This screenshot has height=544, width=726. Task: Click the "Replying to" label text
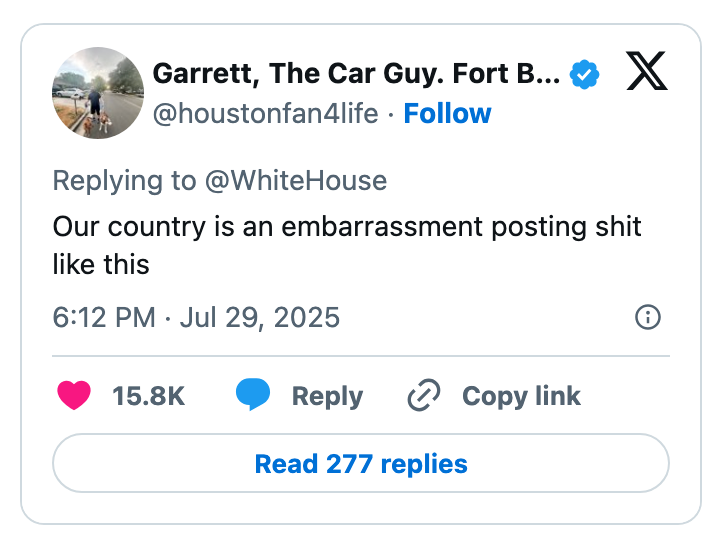124,181
